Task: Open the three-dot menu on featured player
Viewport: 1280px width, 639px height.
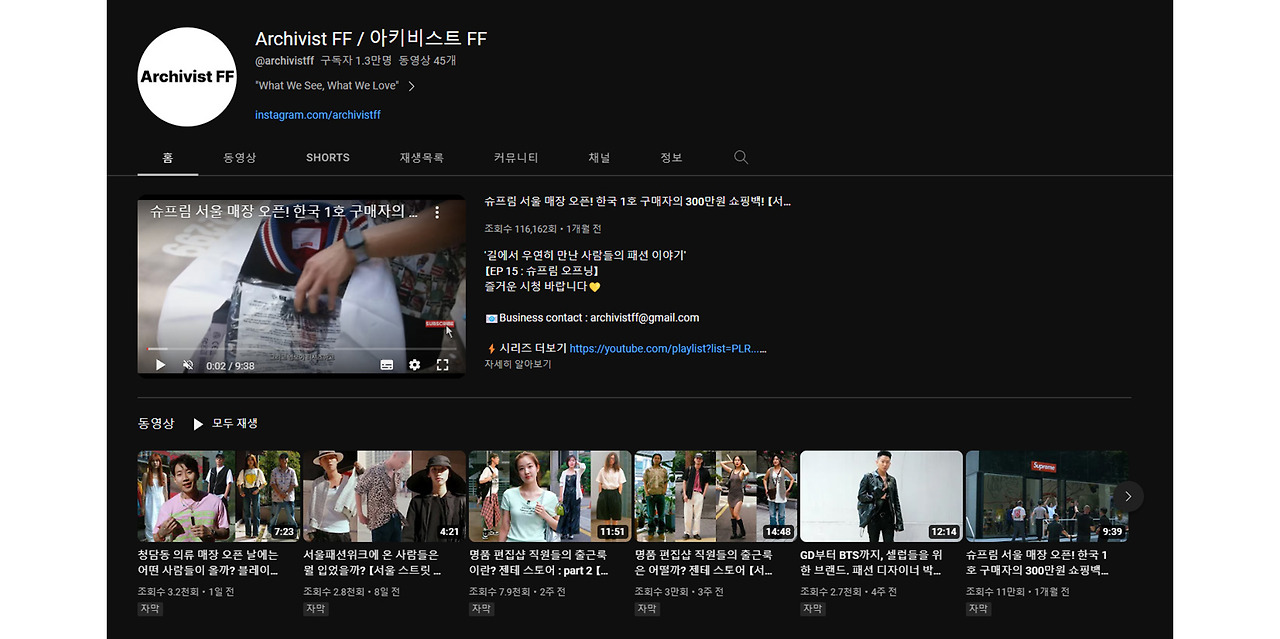Action: click(437, 212)
